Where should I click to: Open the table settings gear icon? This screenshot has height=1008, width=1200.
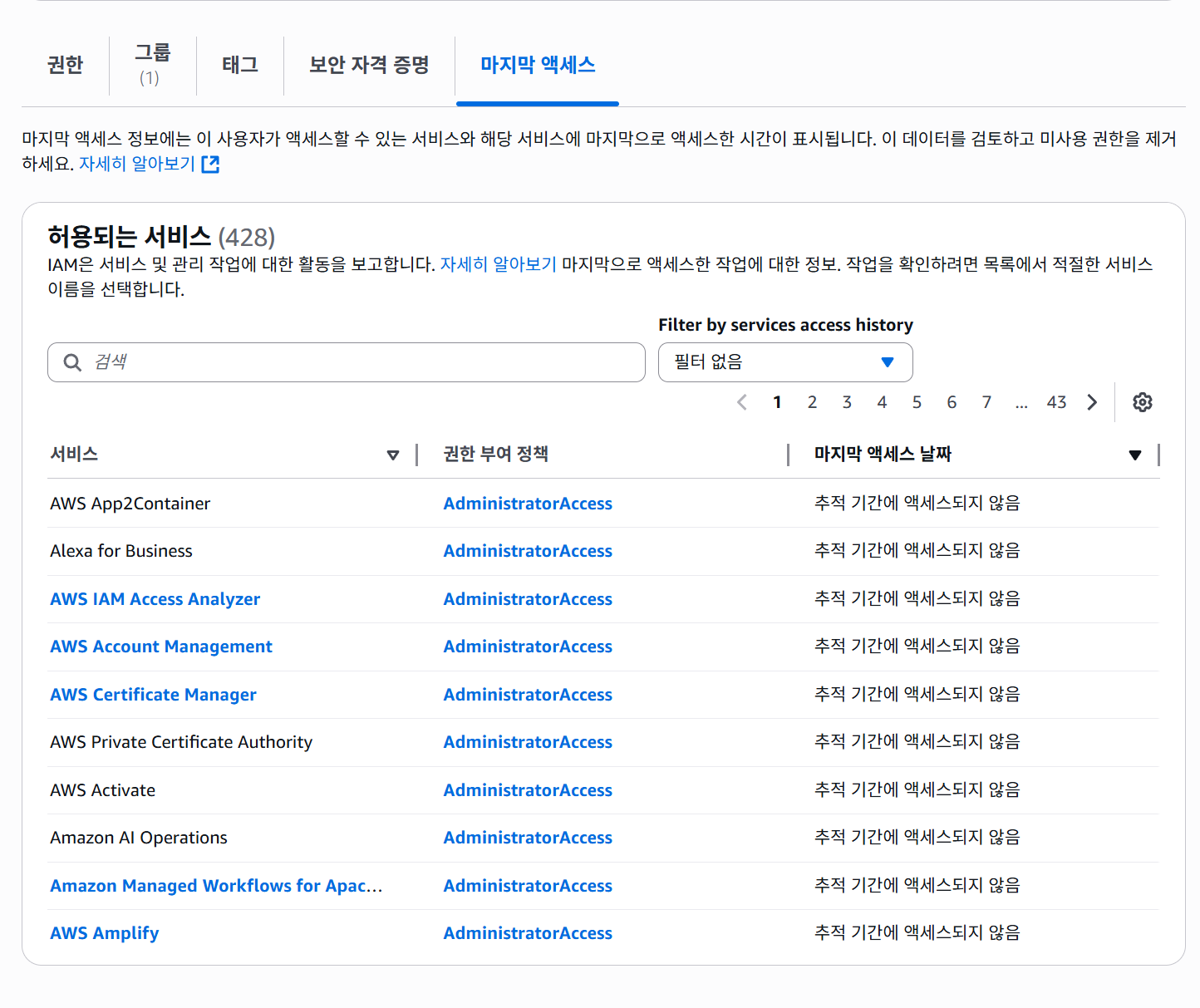[x=1143, y=402]
